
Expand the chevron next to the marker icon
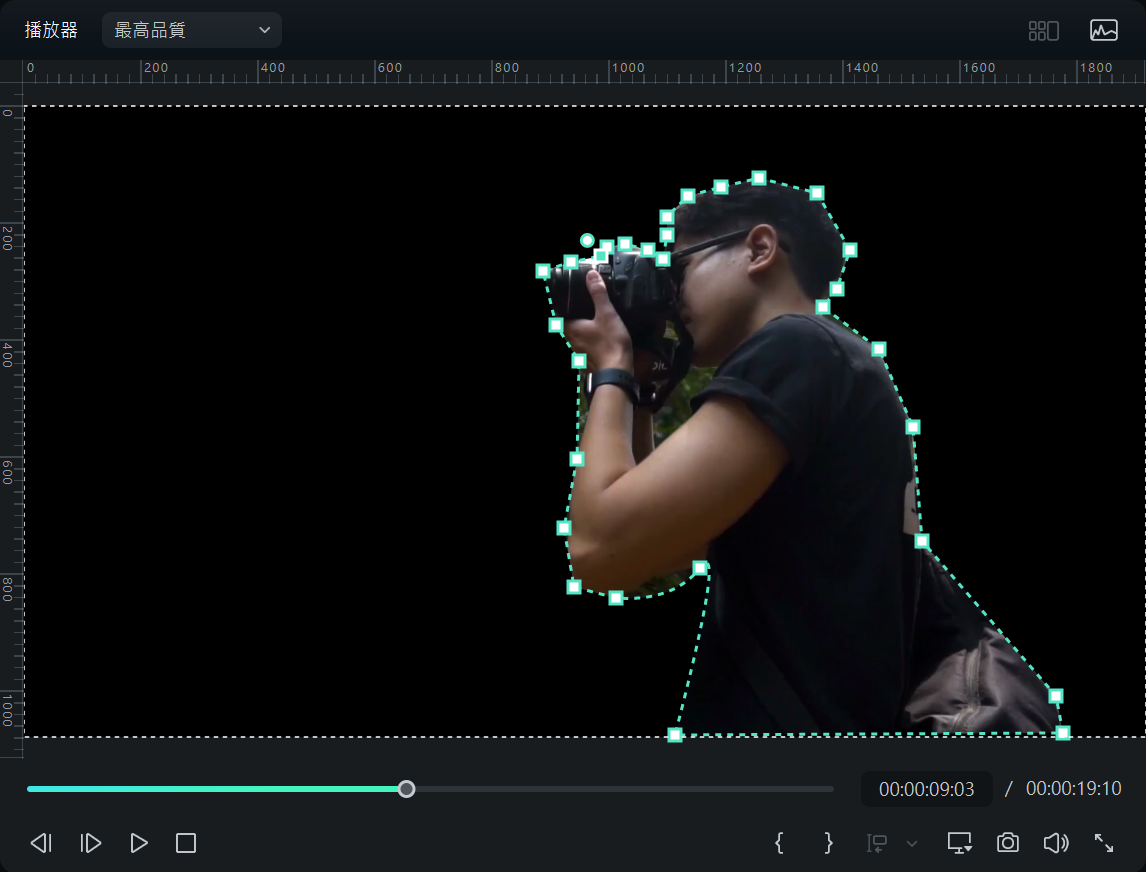[x=911, y=843]
